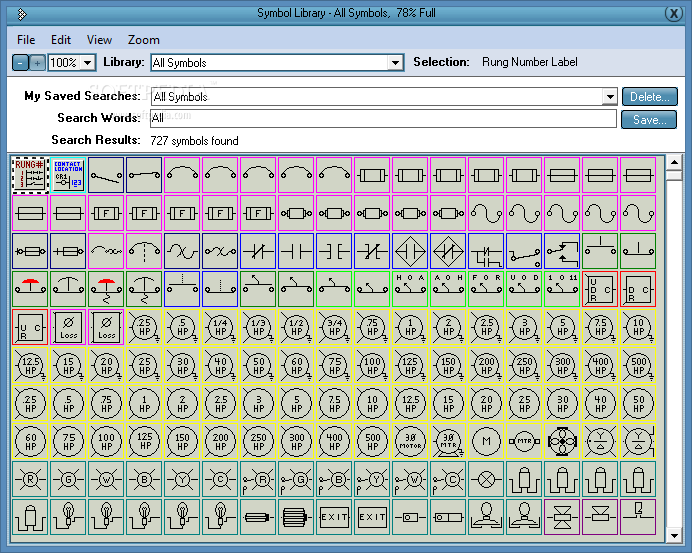
Task: Select the first EXIT sign symbol
Action: 334,517
